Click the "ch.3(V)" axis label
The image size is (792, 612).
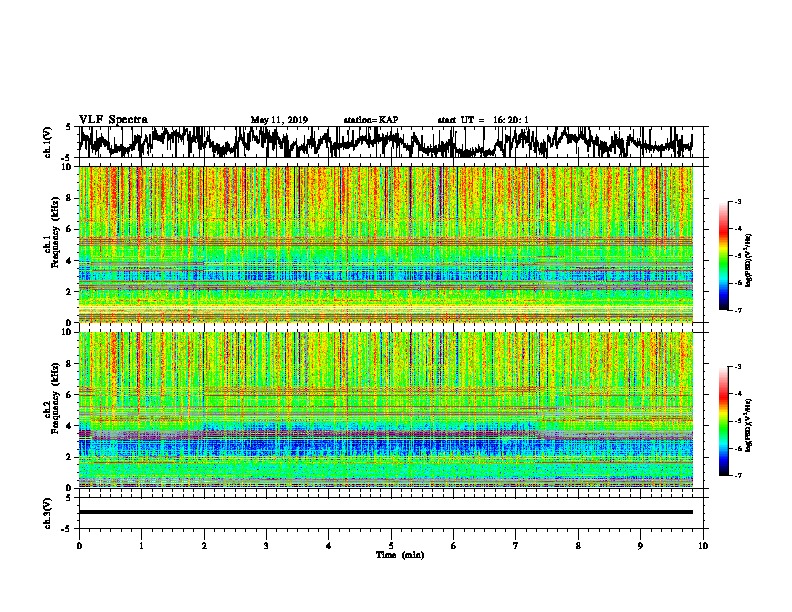click(x=48, y=513)
